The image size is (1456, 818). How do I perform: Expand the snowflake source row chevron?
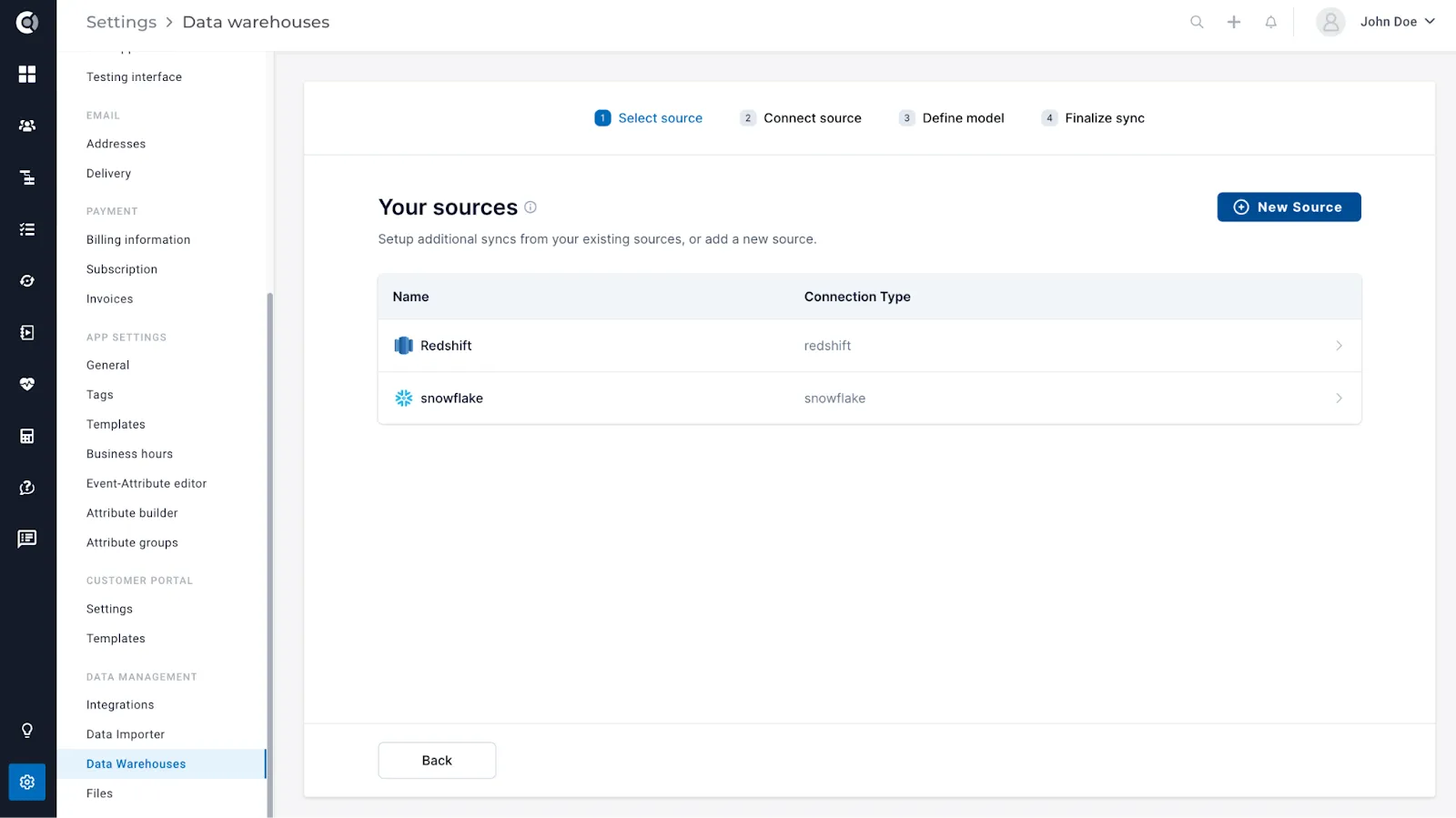pos(1339,399)
